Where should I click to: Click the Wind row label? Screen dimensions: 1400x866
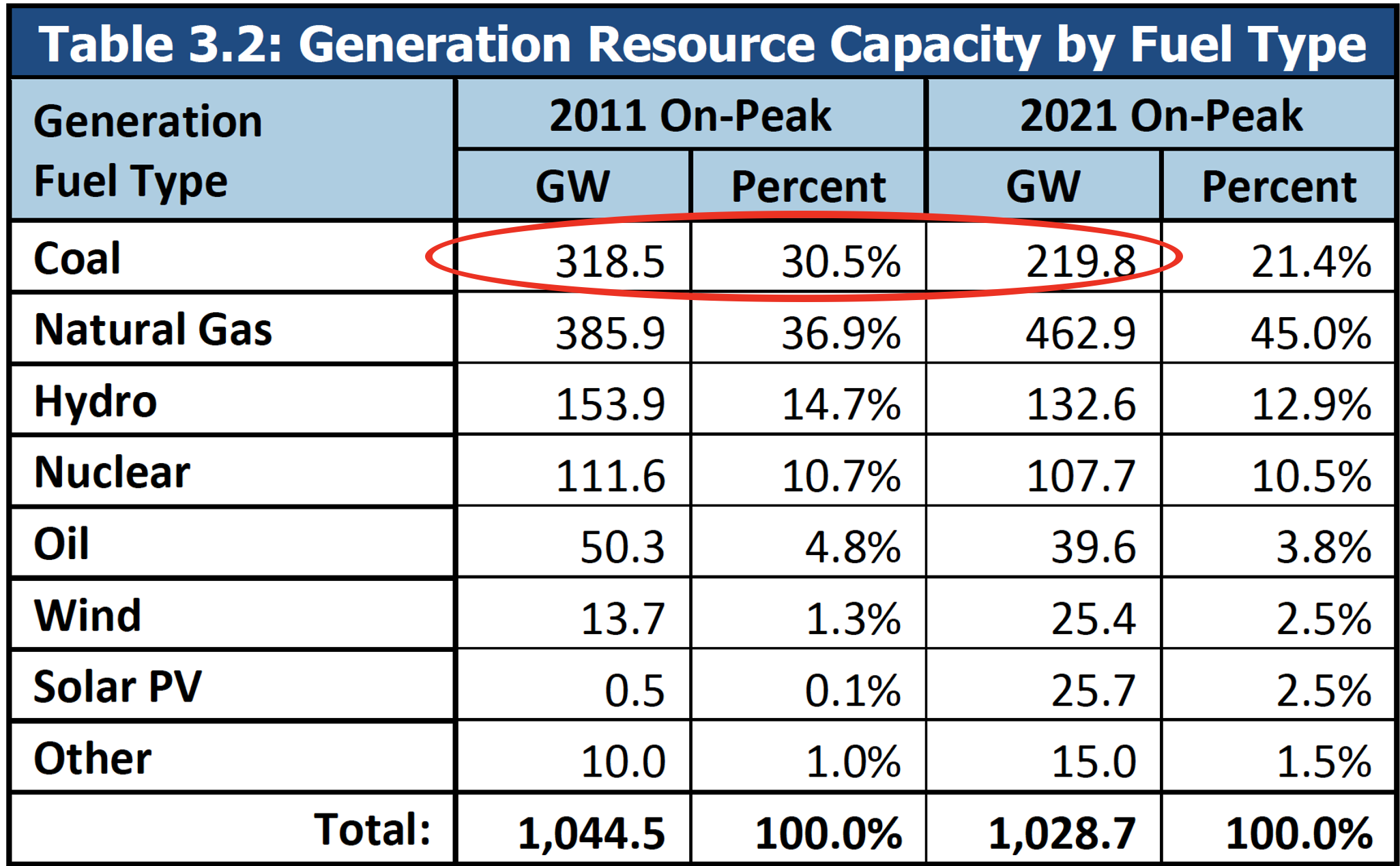coord(87,616)
